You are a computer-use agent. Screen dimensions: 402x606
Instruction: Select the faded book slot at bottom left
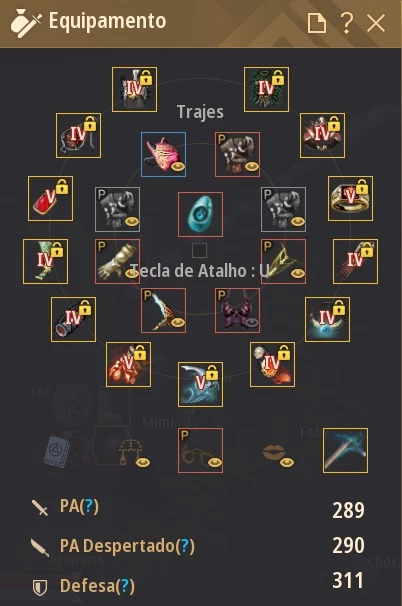point(56,451)
